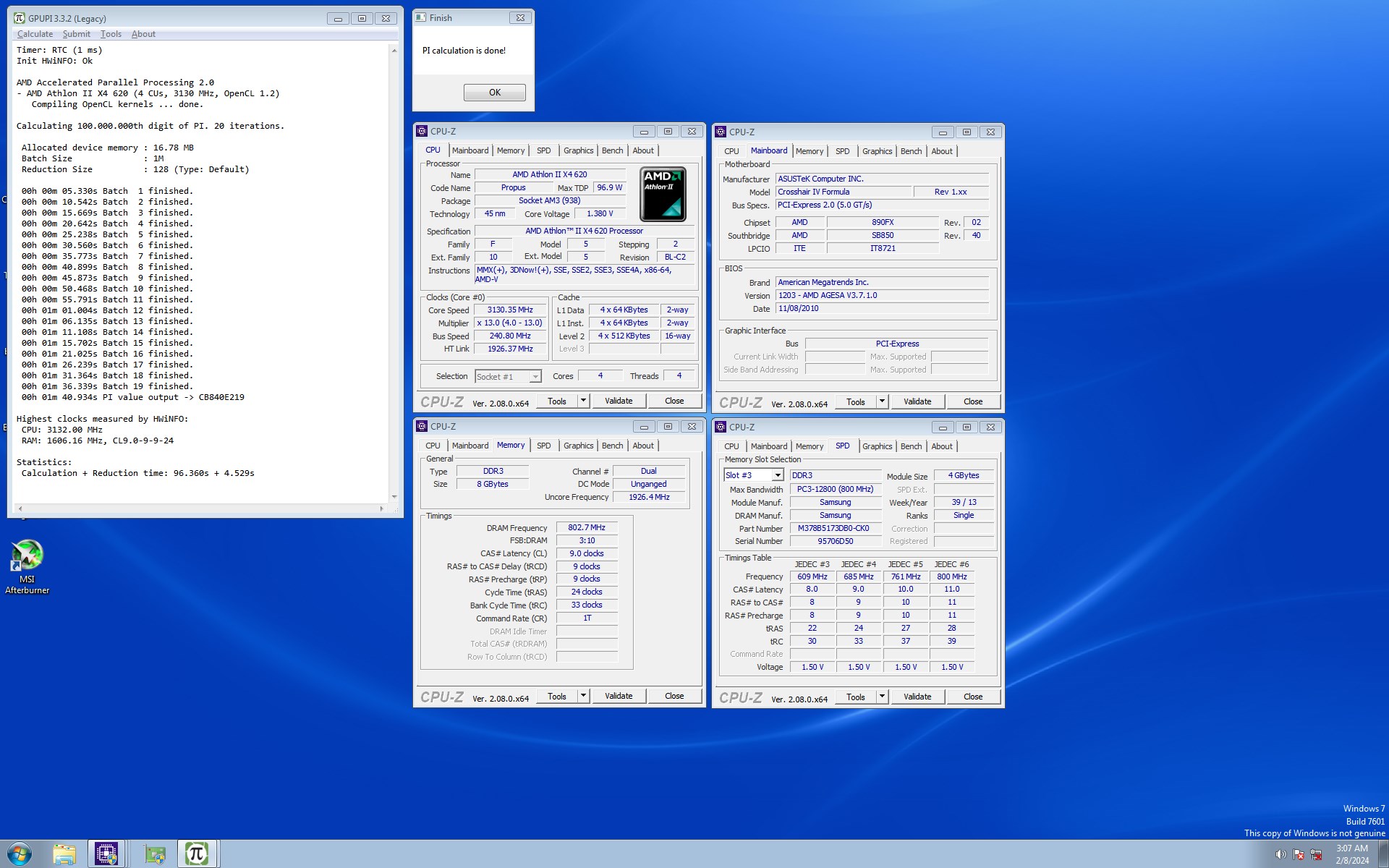Image resolution: width=1389 pixels, height=868 pixels.
Task: Click Close in the CPU-Z window showing the SPD tab
Action: (973, 697)
